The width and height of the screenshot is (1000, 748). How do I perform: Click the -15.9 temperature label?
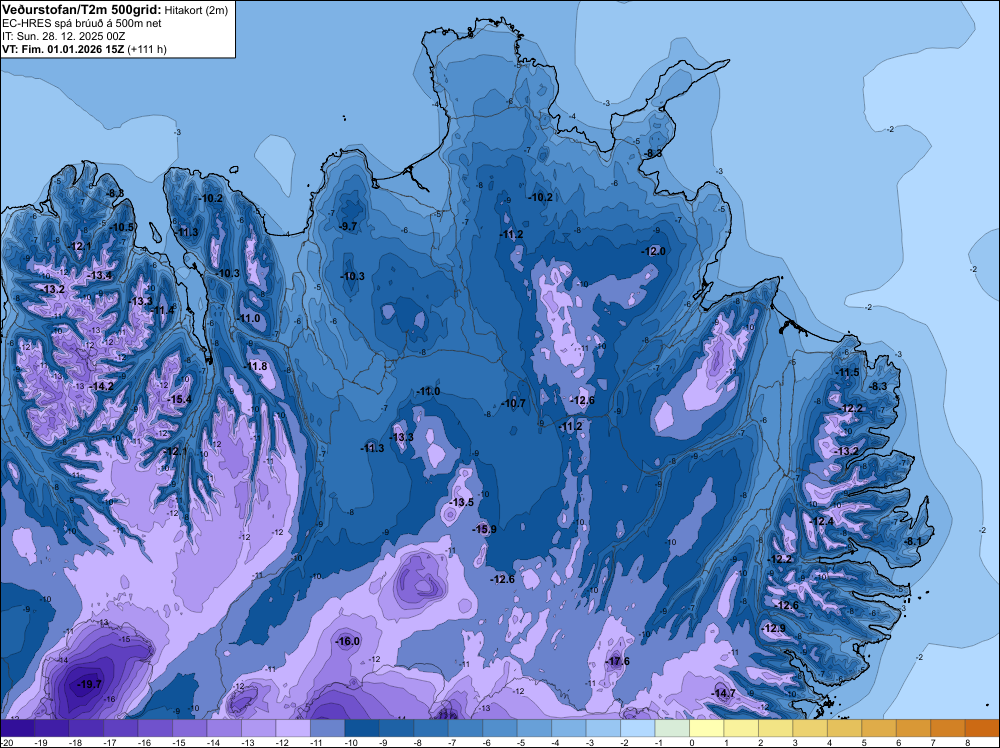click(484, 529)
